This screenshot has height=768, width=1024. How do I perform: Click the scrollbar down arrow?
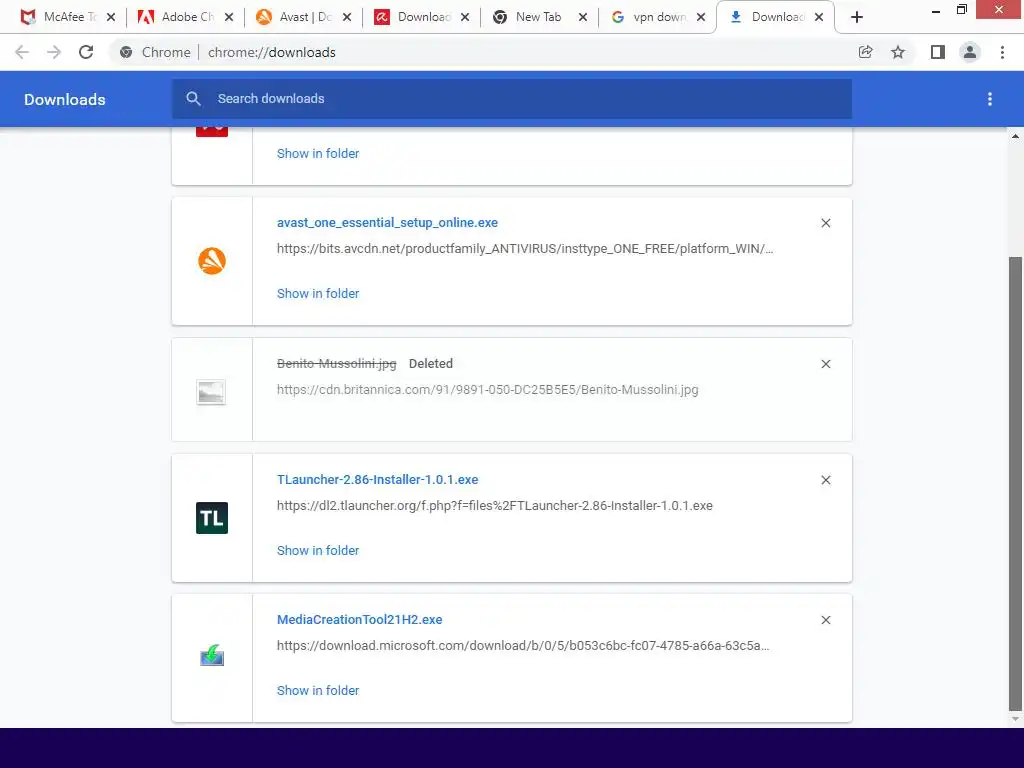pyautogui.click(x=1015, y=719)
